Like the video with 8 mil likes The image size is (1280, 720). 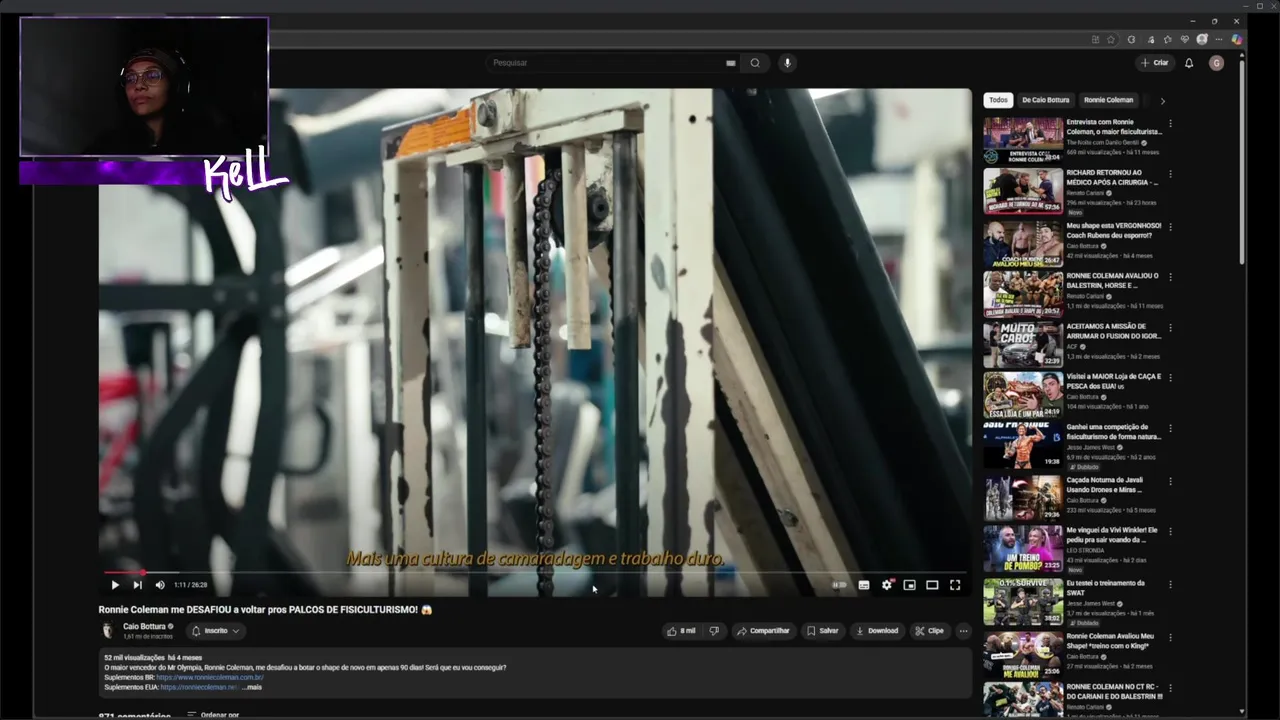681,631
